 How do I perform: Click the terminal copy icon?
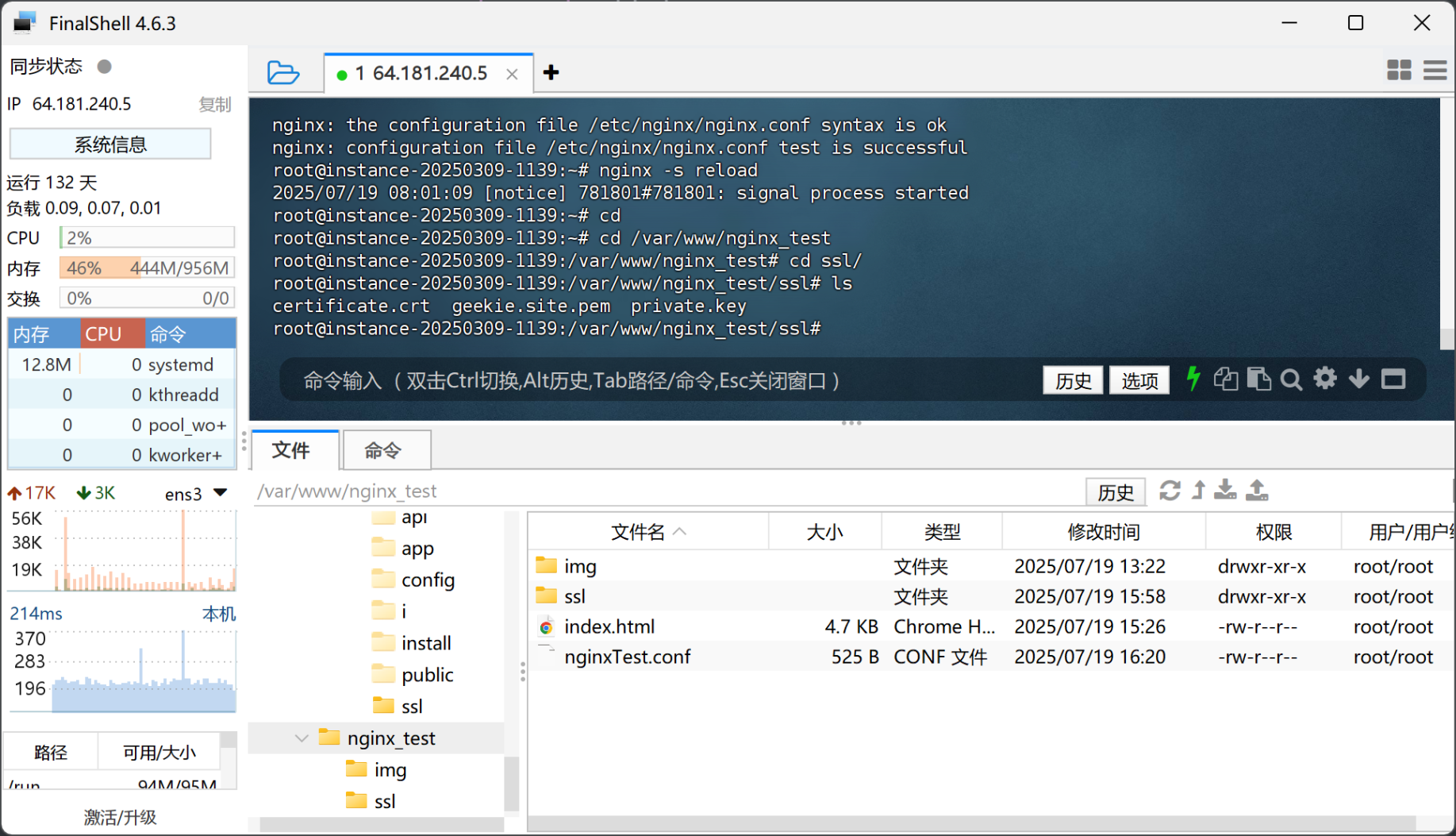pos(1225,379)
